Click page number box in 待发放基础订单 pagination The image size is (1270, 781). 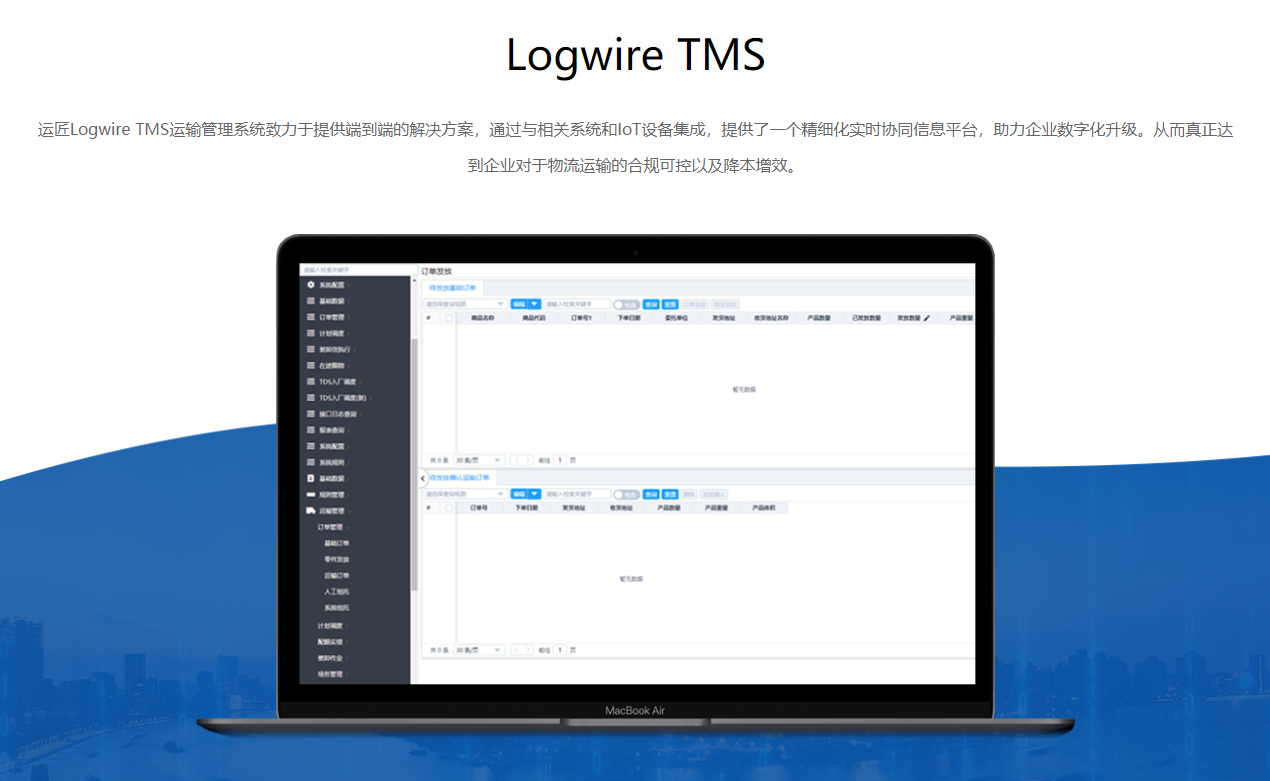(x=561, y=460)
